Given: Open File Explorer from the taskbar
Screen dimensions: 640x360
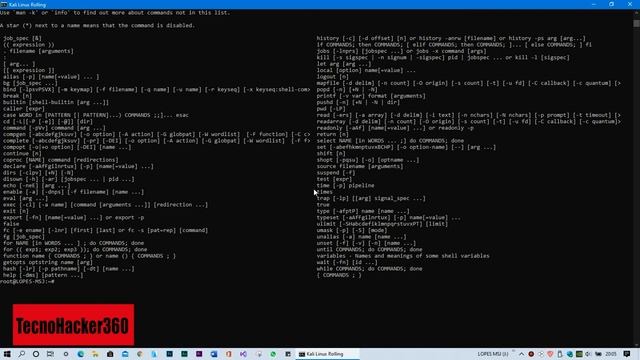Looking at the screenshot, I should pos(95,354).
